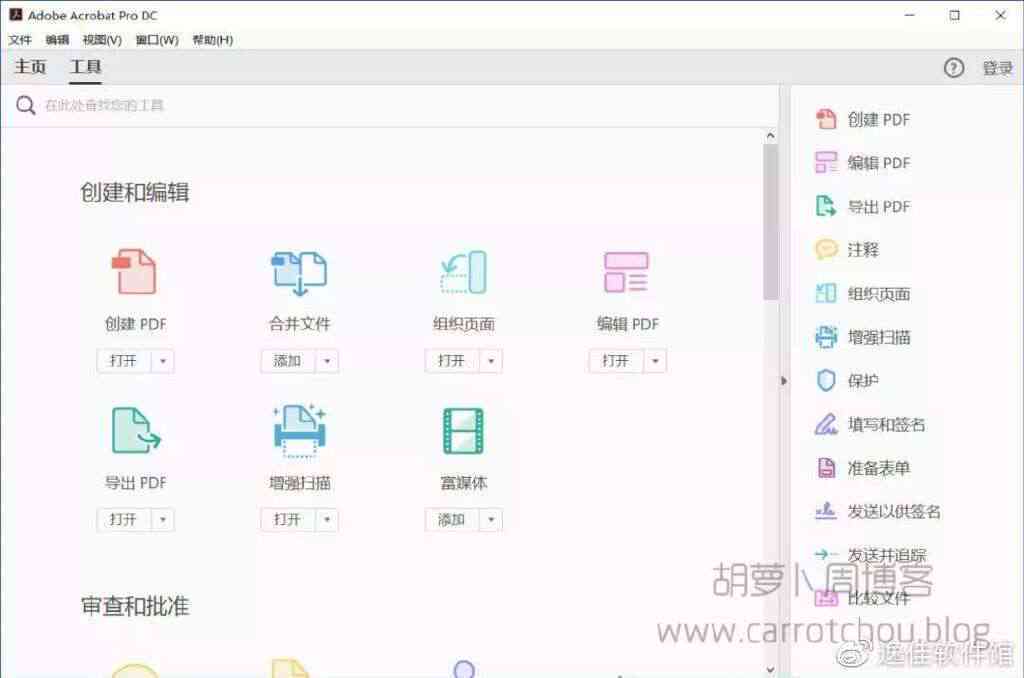Screen dimensions: 1024x678
Task: Open the 编辑 menu
Action: (57, 40)
